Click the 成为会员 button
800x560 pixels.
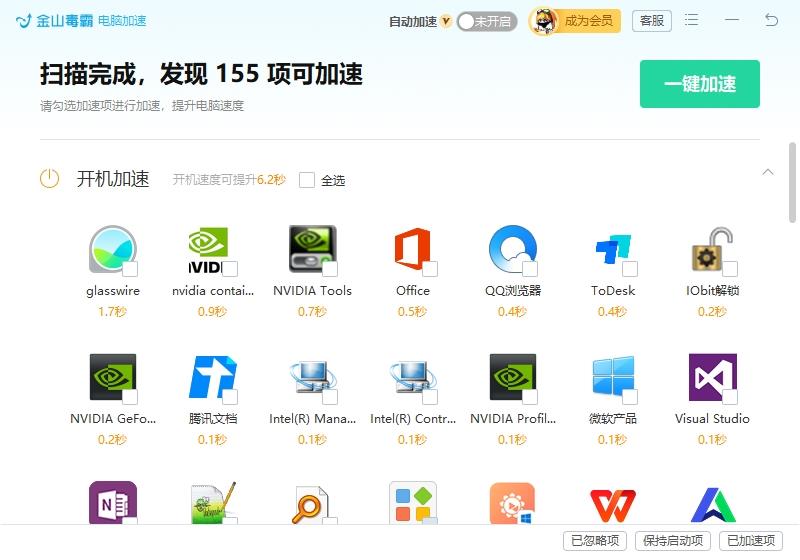(588, 21)
